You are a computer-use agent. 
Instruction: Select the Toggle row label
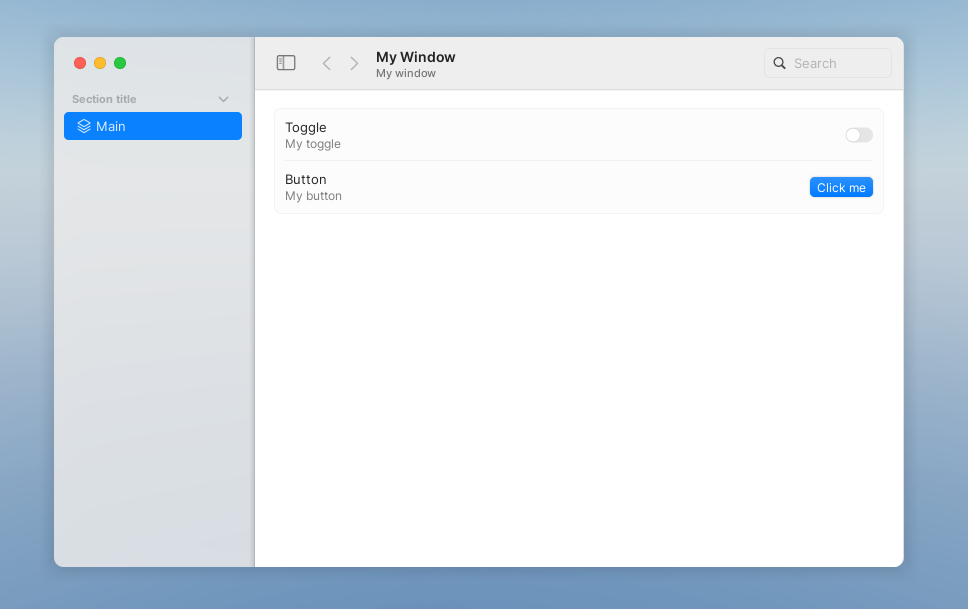306,127
